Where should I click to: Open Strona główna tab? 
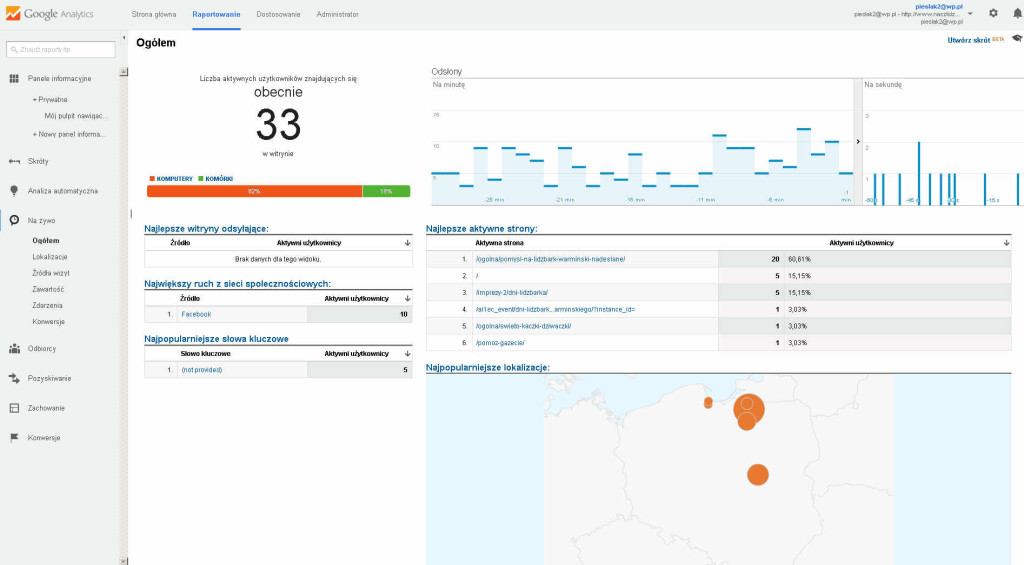pos(153,14)
